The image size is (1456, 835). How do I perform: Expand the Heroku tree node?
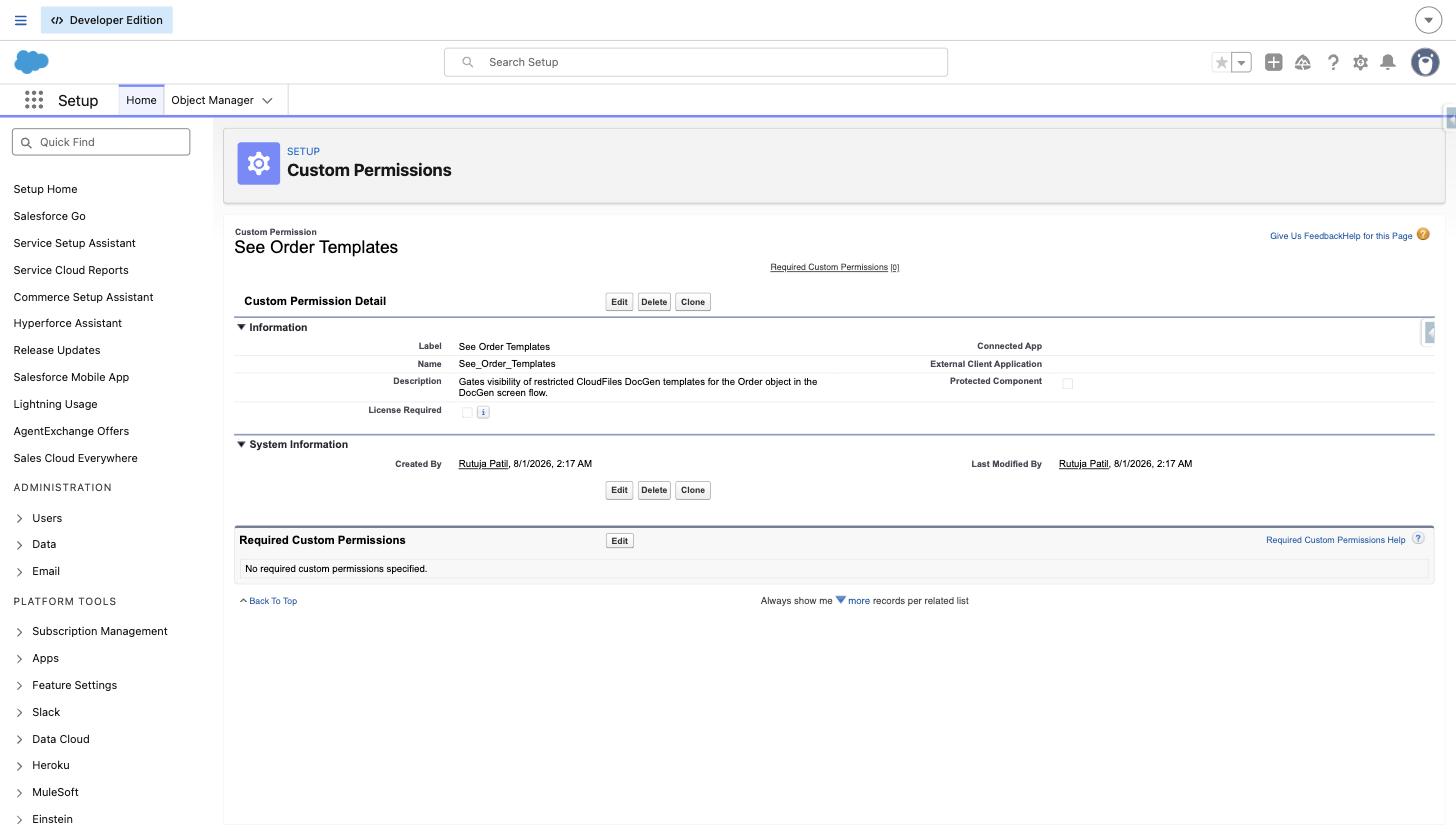click(x=19, y=766)
